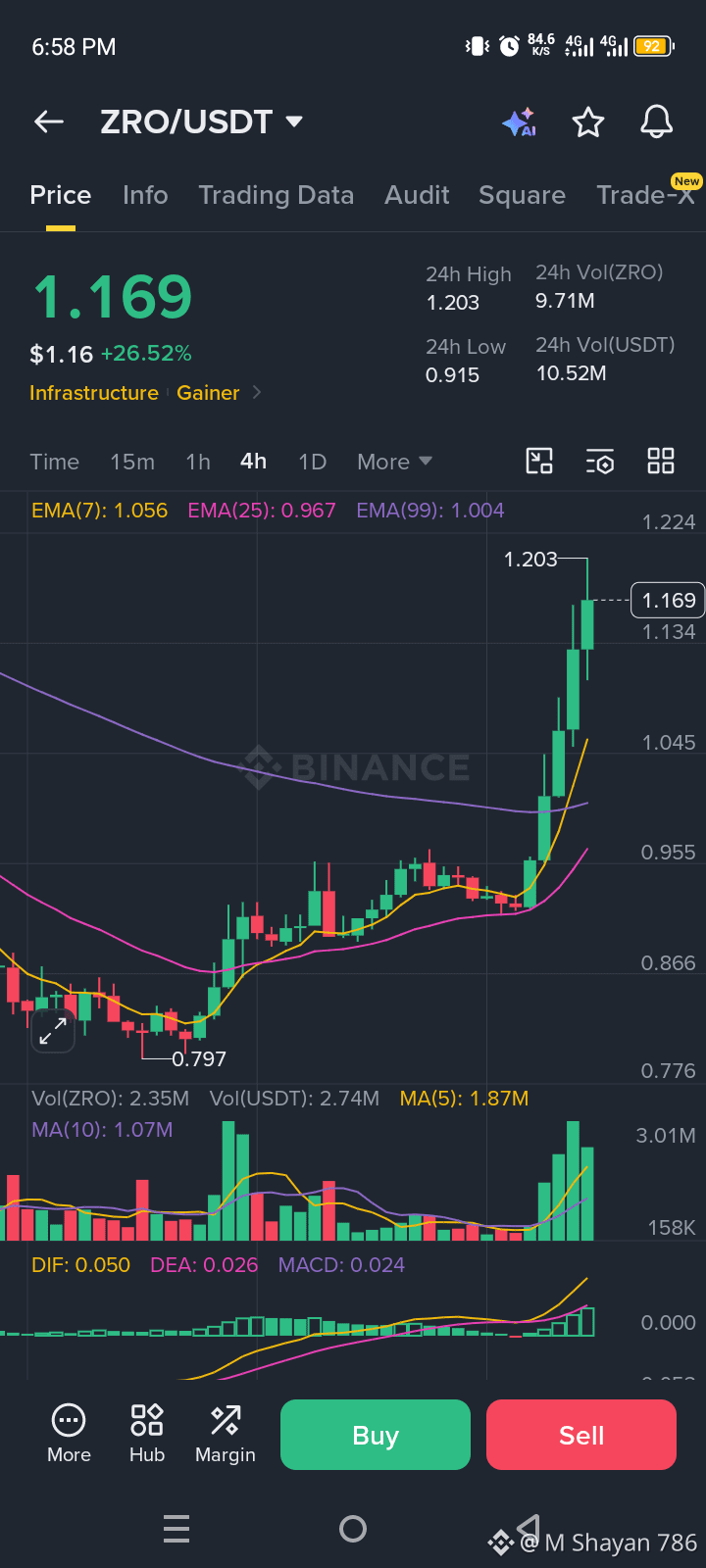Open the Gainer tag chevron
Viewport: 706px width, 1568px height.
click(257, 392)
